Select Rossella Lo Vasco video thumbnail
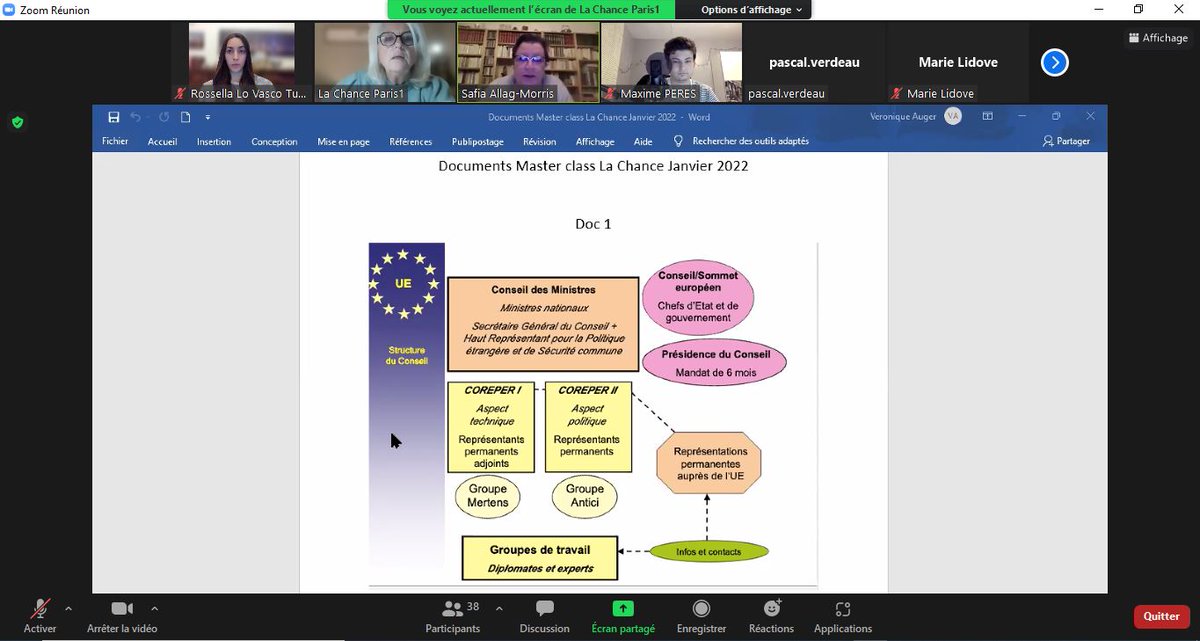 [244, 62]
